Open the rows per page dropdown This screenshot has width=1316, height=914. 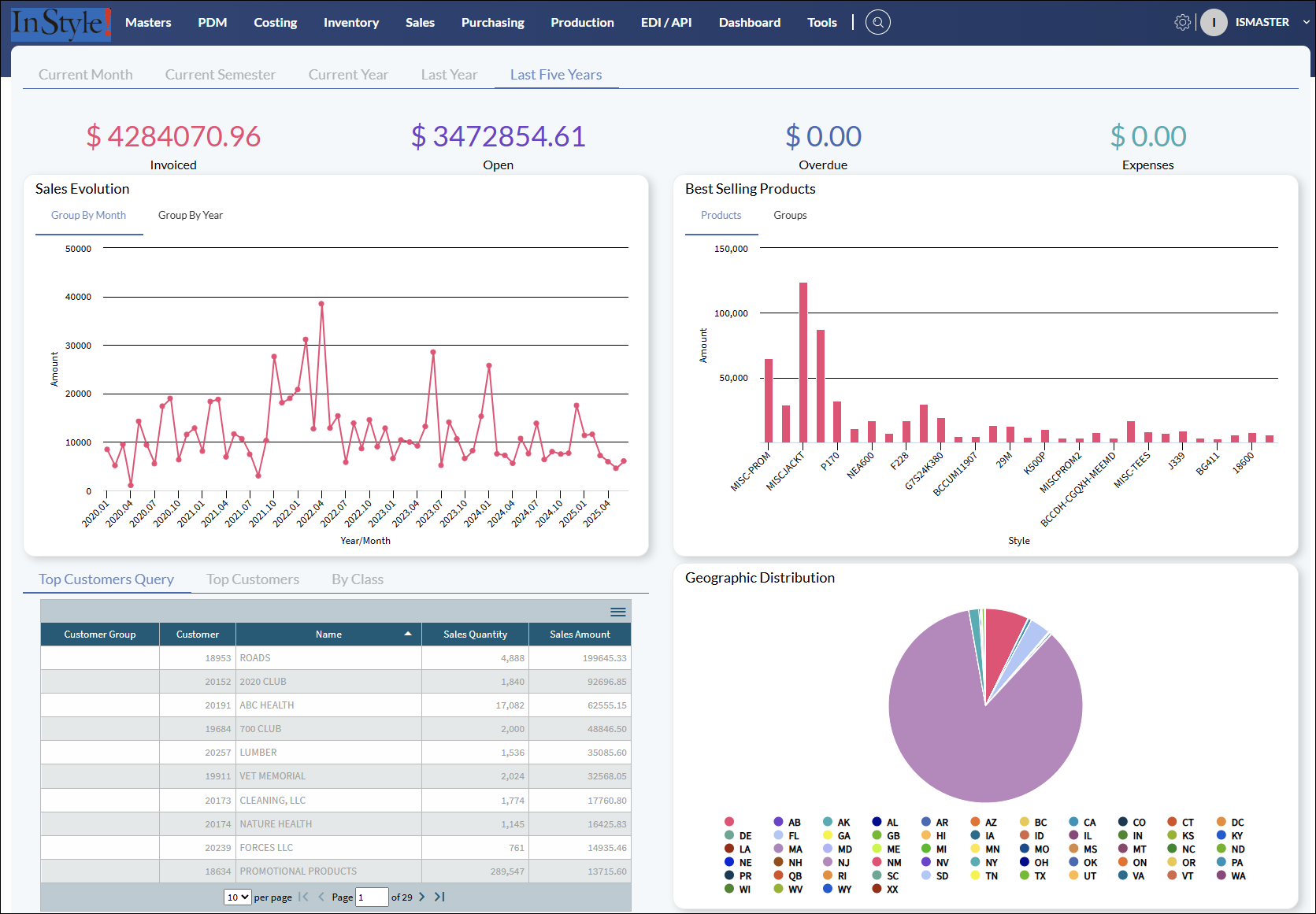click(238, 897)
